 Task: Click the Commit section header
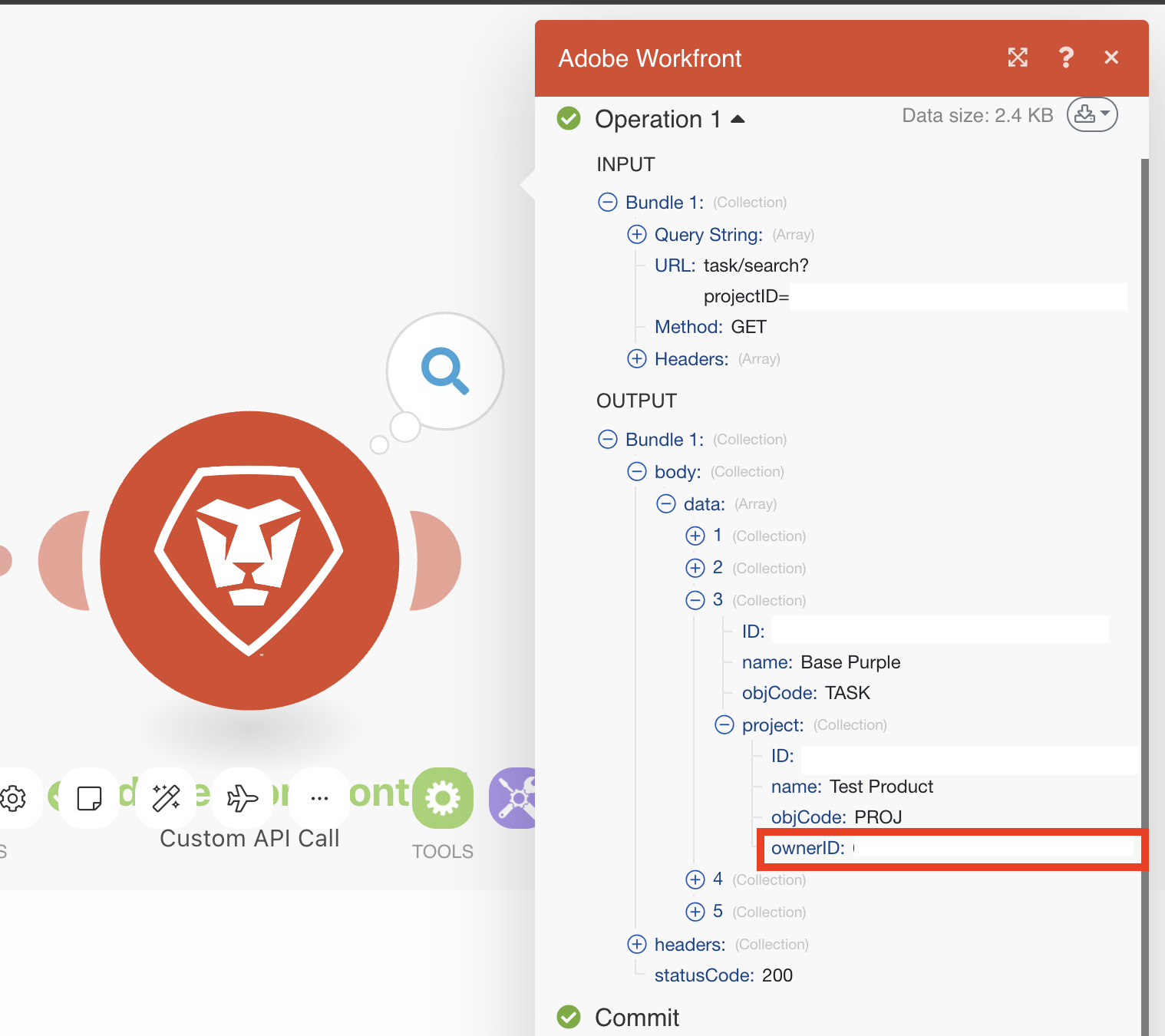(636, 1017)
